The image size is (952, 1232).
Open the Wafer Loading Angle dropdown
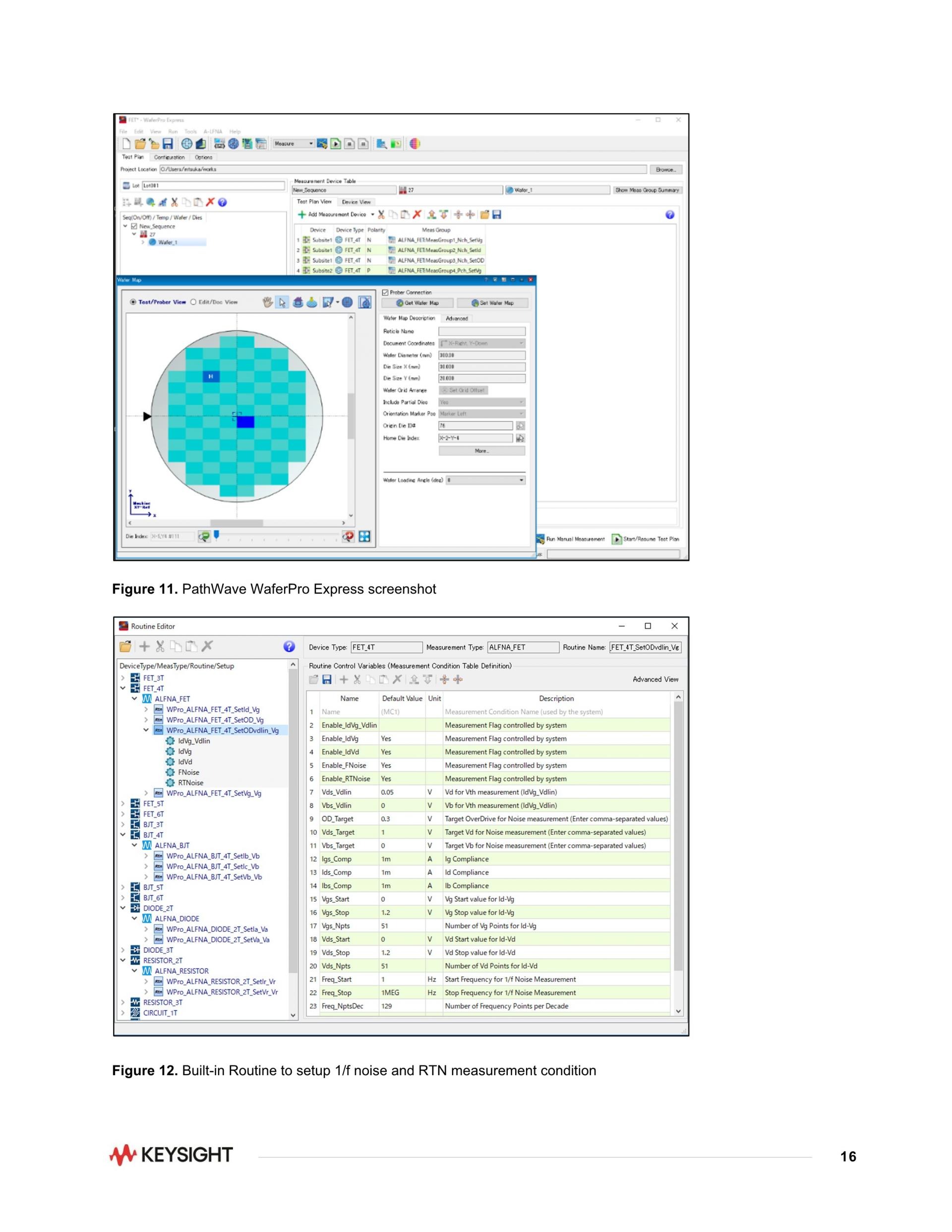point(485,480)
